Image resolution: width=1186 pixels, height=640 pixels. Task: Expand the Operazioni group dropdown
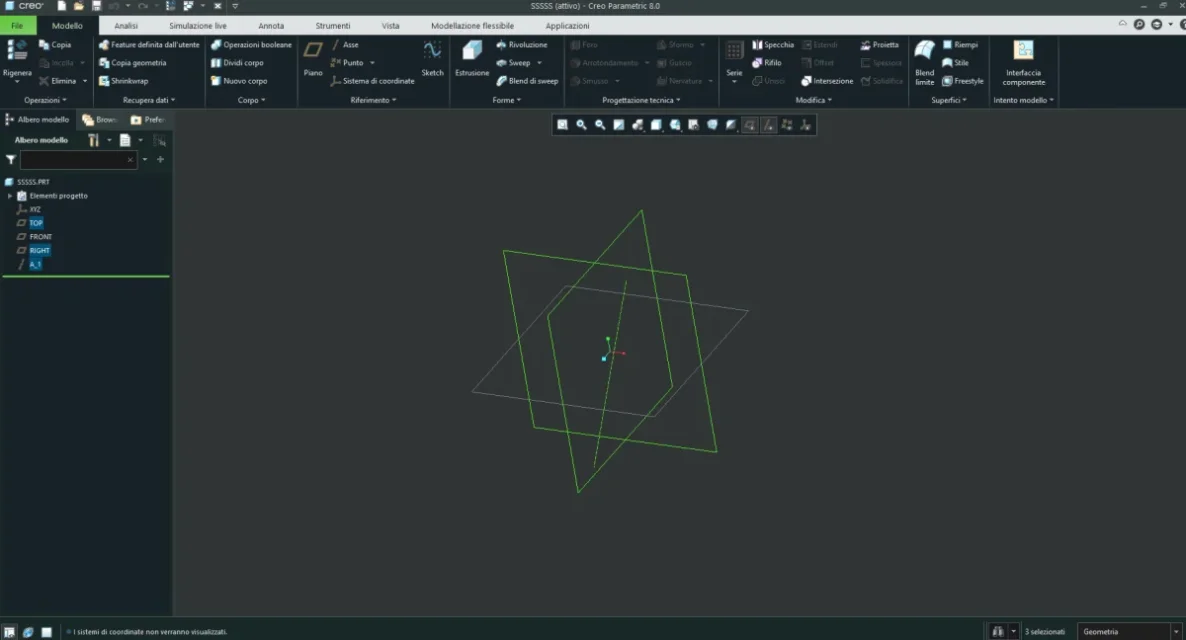pos(45,100)
